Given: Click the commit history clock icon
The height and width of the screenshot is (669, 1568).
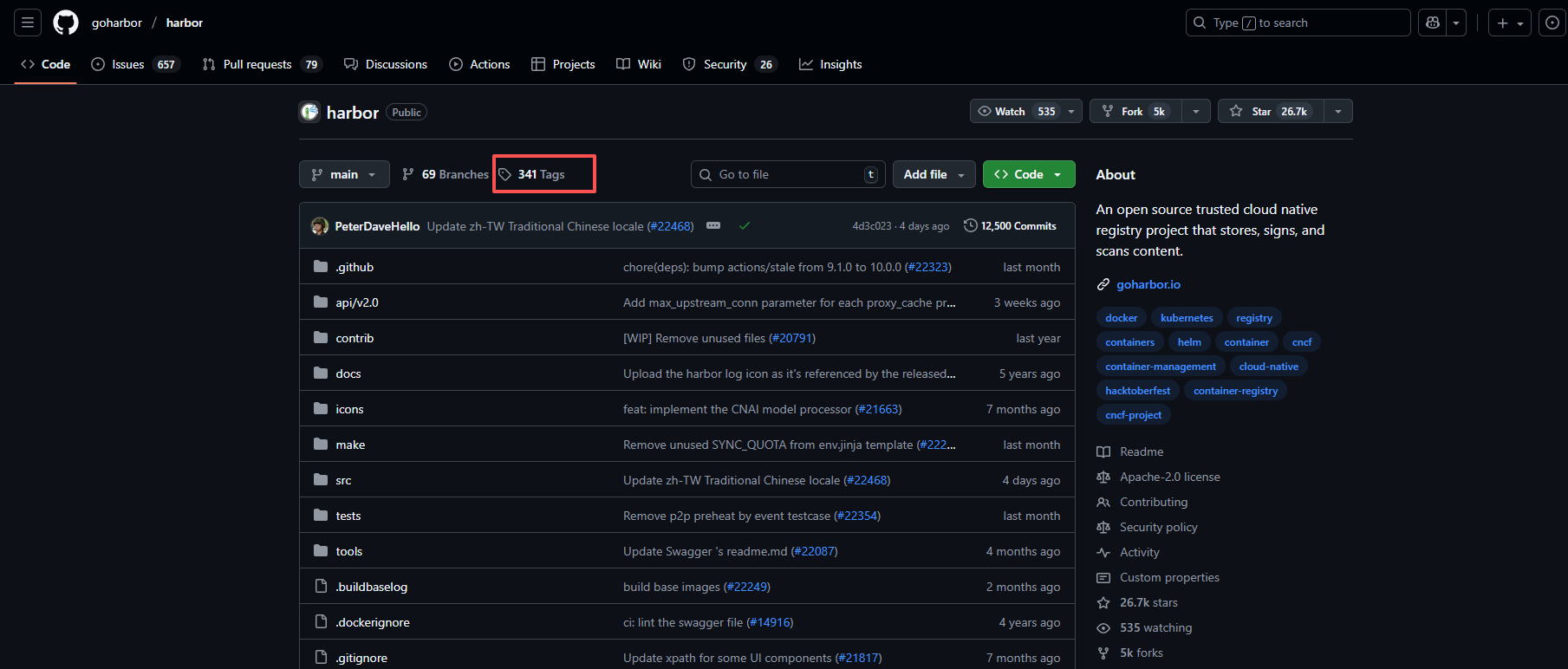Looking at the screenshot, I should [970, 225].
